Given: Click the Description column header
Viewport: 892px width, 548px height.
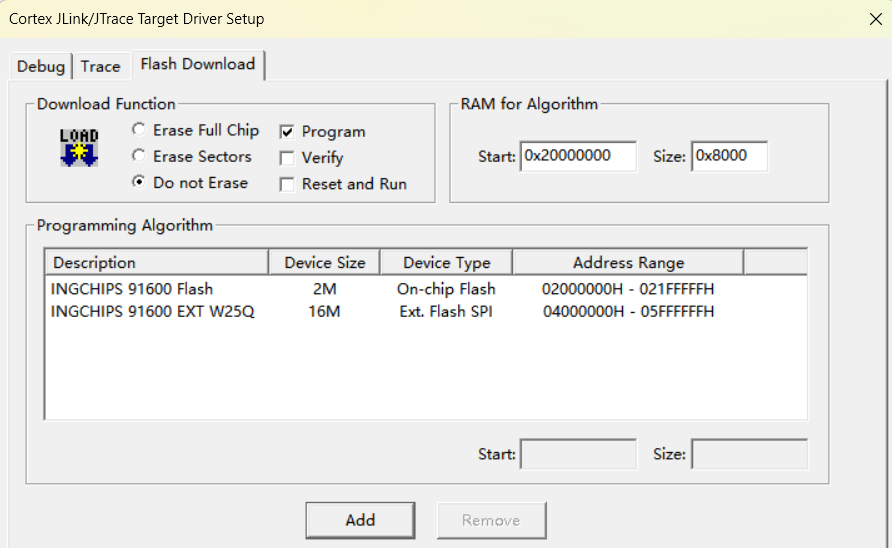Looking at the screenshot, I should [x=156, y=262].
